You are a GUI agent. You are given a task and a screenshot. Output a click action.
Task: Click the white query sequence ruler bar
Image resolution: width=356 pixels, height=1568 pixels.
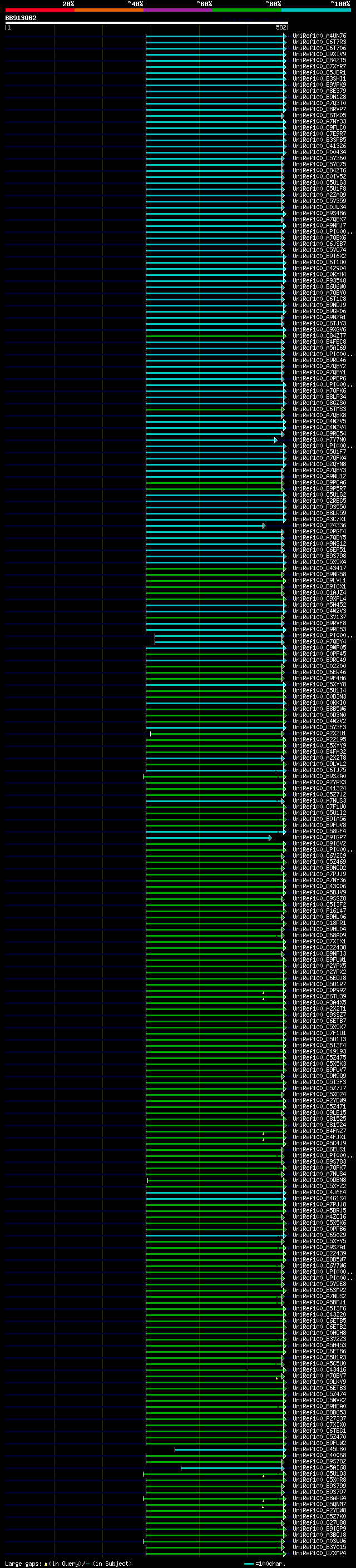click(147, 23)
